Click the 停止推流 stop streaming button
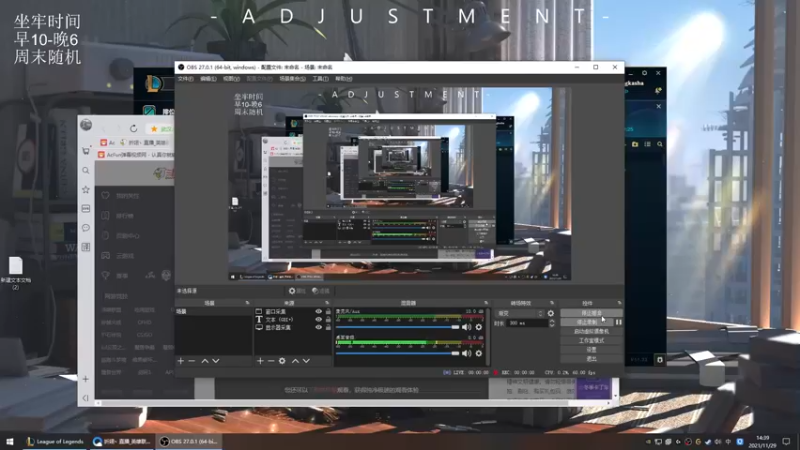800x450 pixels. tap(591, 313)
